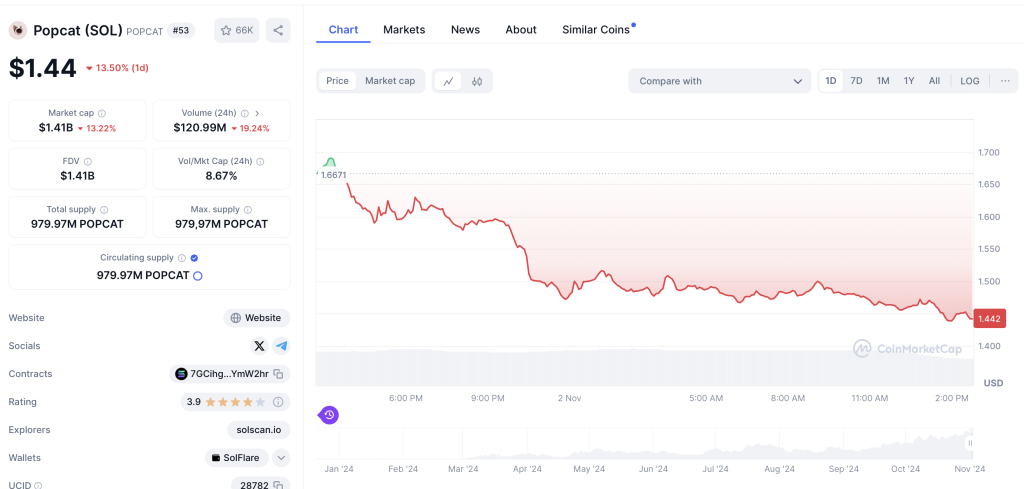
Task: Add Popcat to watchlist via star 66K button
Action: point(236,30)
